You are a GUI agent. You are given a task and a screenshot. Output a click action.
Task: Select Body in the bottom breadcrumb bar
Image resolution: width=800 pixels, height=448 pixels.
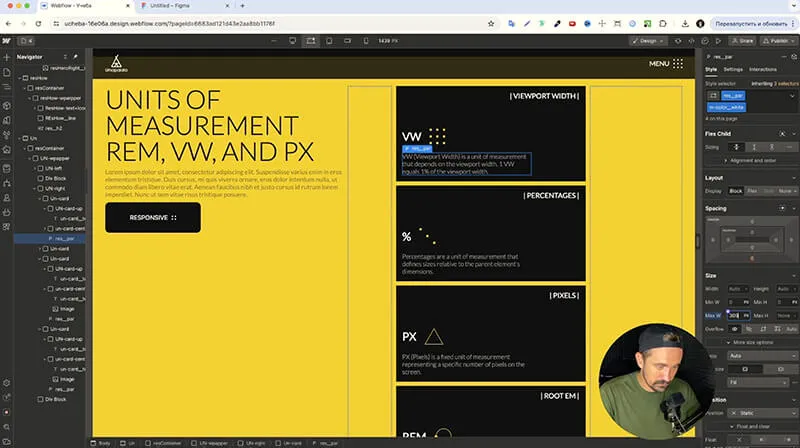click(101, 443)
